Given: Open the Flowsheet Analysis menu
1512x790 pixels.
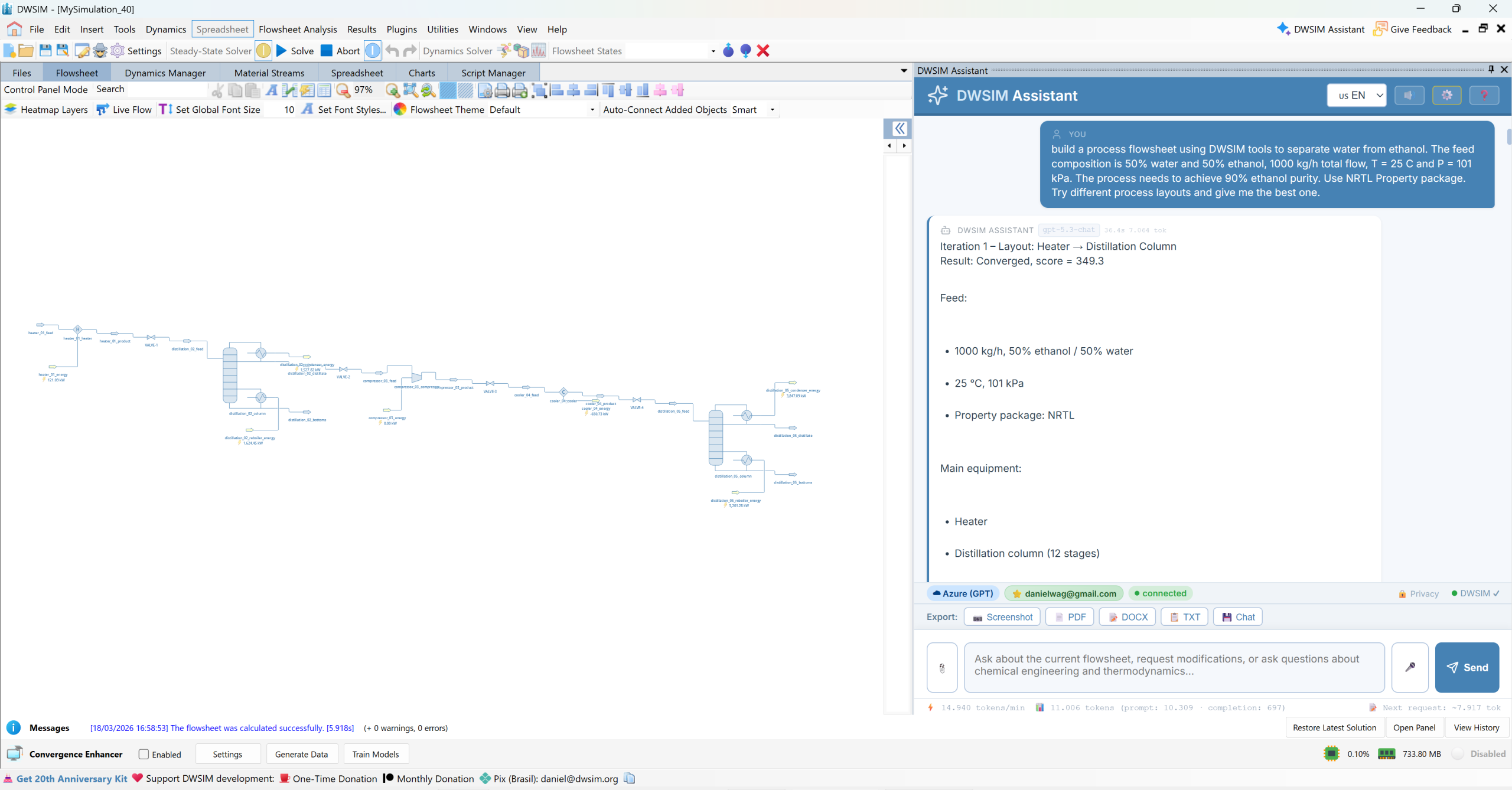Looking at the screenshot, I should tap(298, 29).
